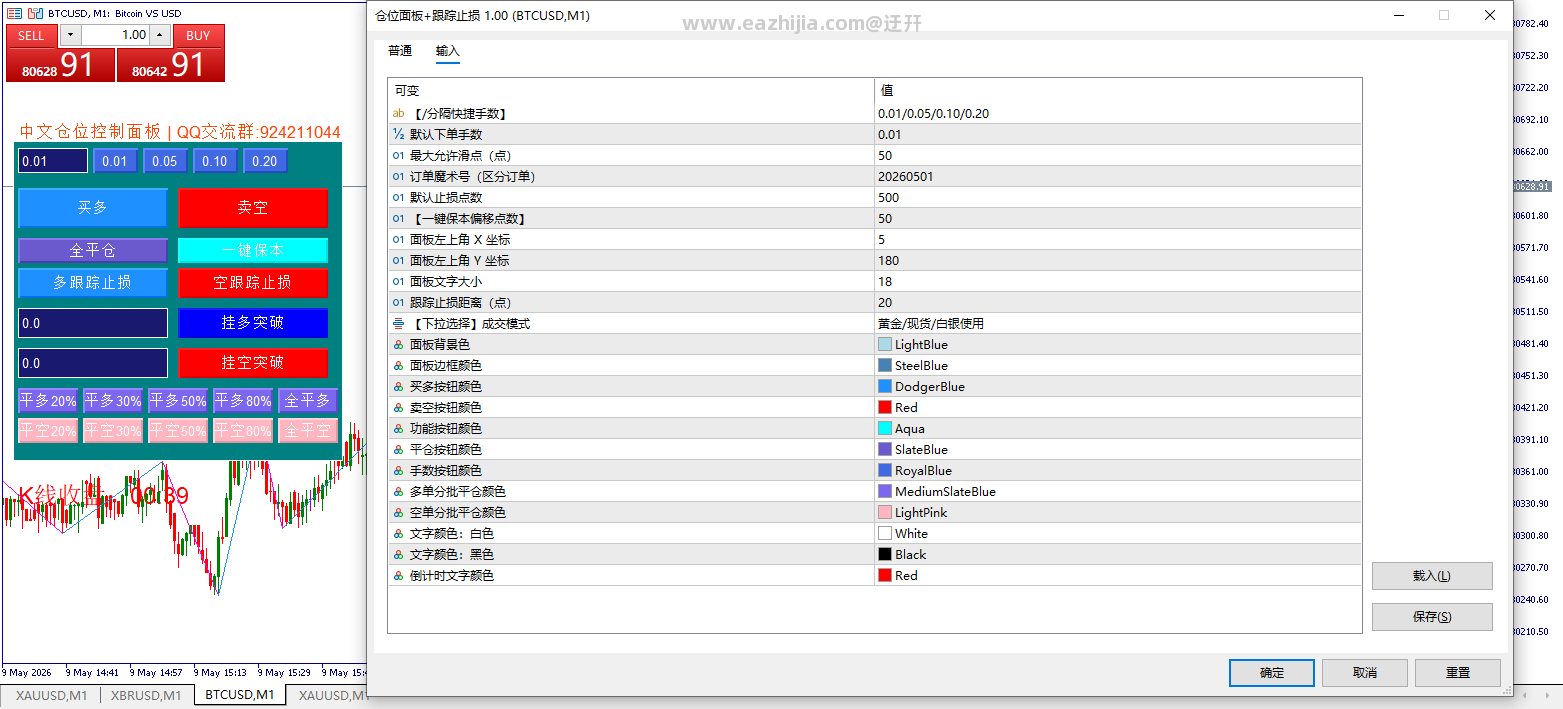This screenshot has width=1563, height=709.
Task: Click the price field beside 挂多突破
Action: click(x=93, y=323)
